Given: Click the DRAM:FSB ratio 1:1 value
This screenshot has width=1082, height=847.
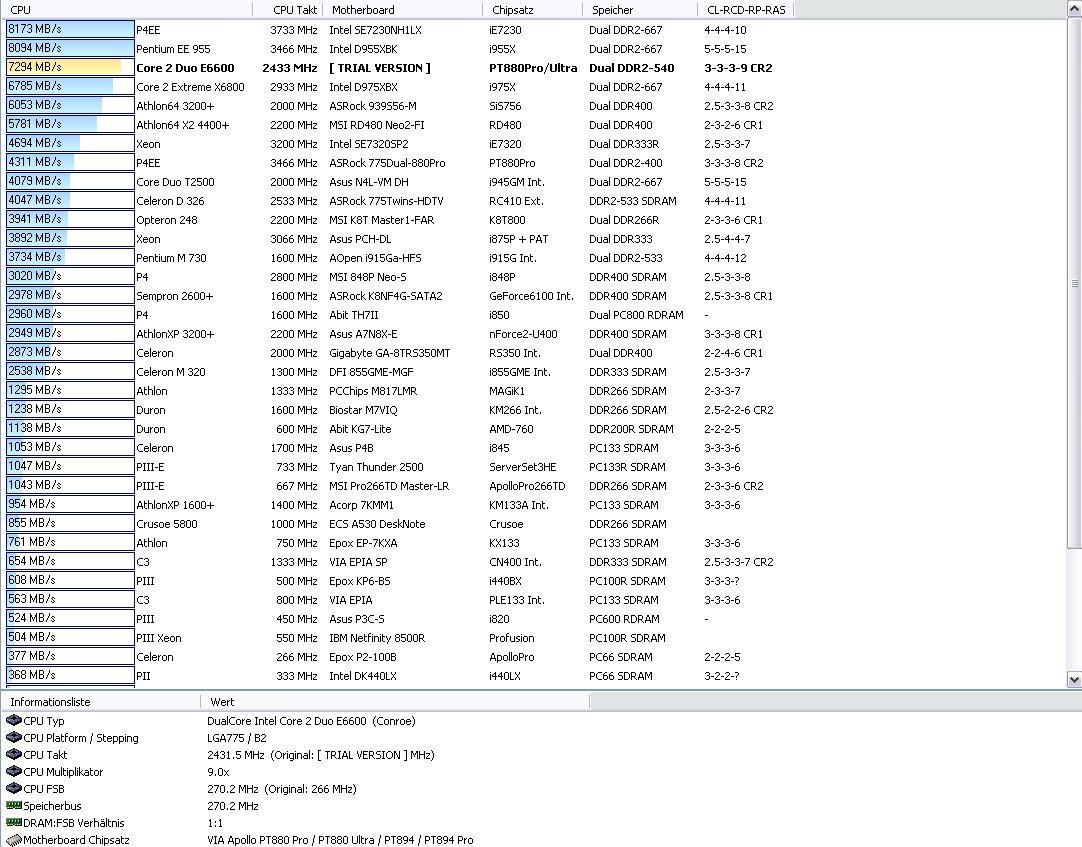Looking at the screenshot, I should [x=215, y=823].
